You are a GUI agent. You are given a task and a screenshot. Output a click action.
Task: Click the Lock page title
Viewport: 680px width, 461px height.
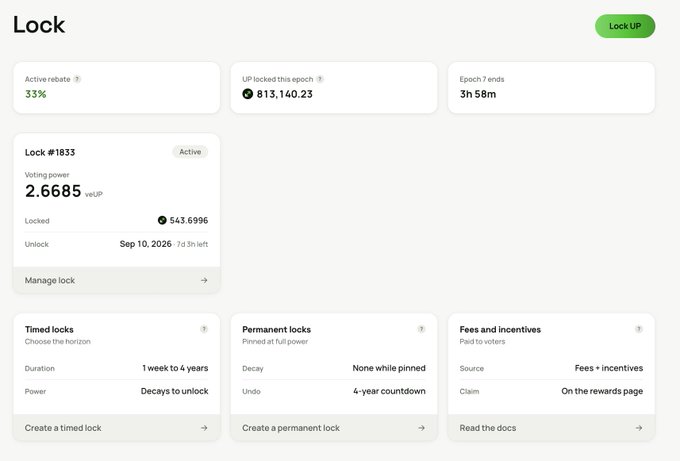[x=39, y=25]
